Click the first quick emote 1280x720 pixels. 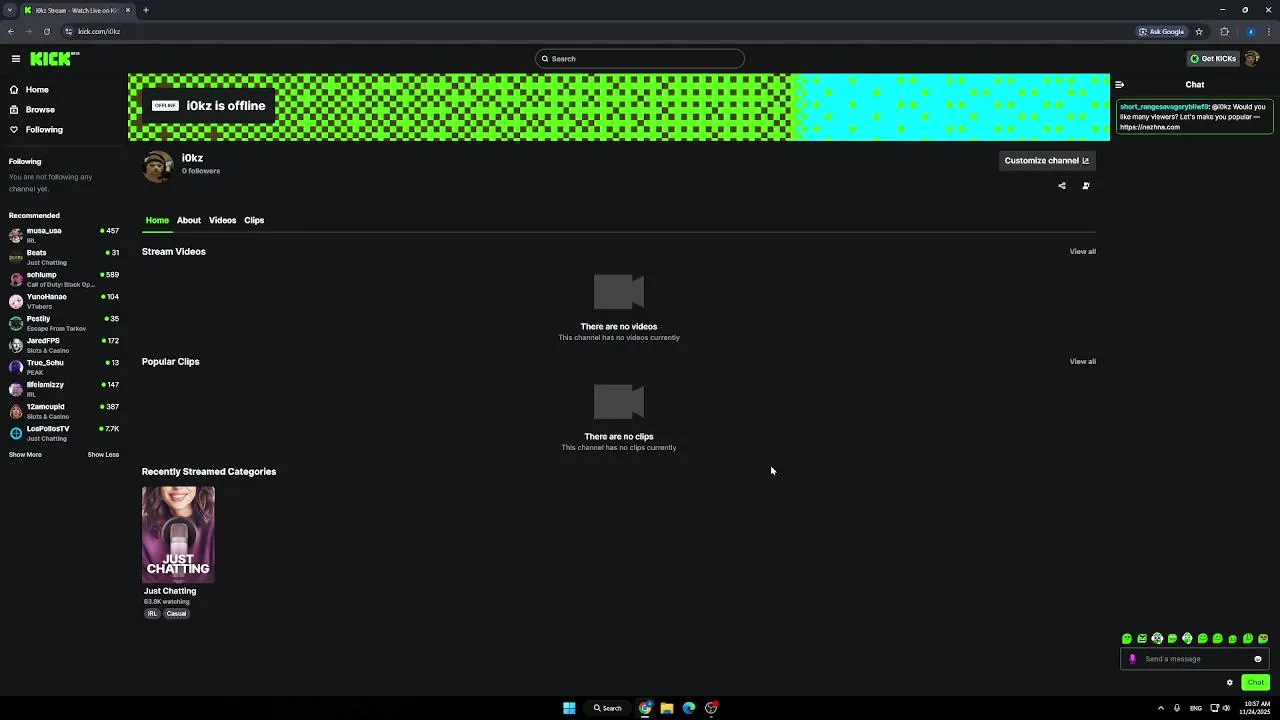click(1127, 639)
